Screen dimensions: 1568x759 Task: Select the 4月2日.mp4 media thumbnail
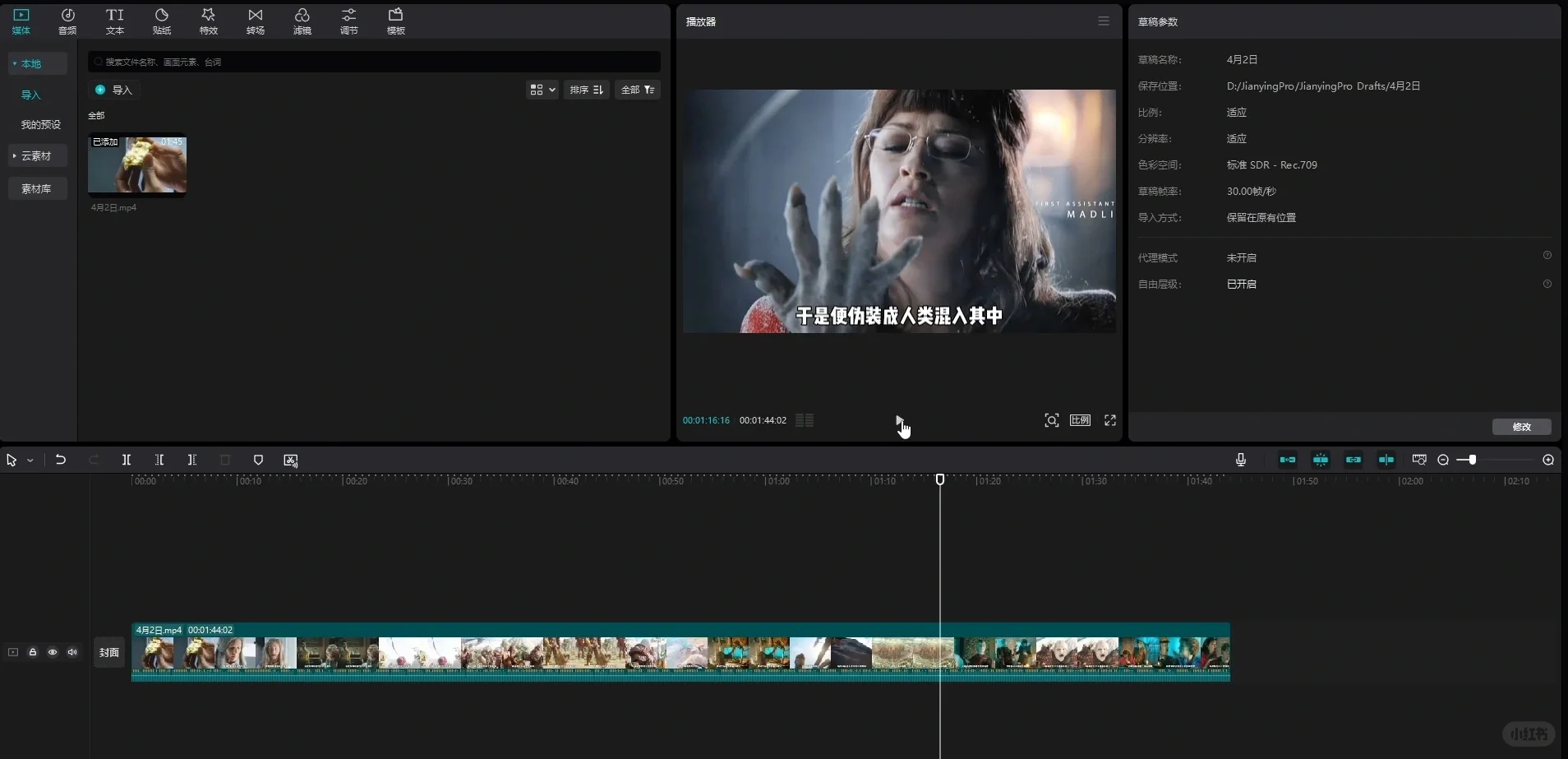[137, 165]
